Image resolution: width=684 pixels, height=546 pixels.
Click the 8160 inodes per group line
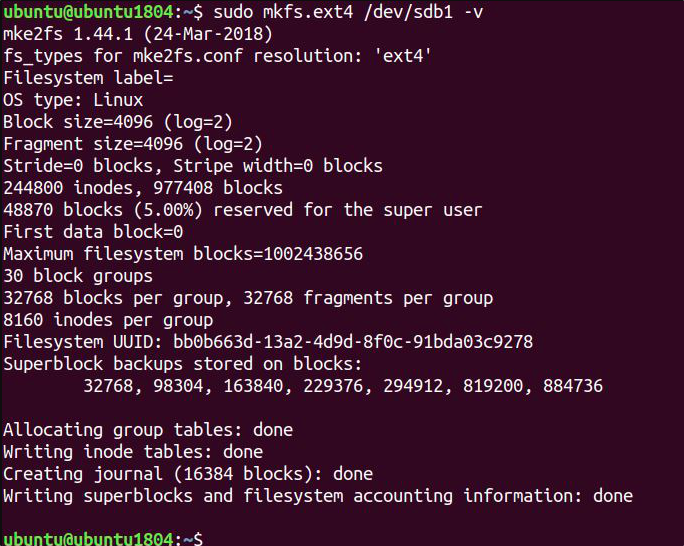tap(108, 320)
